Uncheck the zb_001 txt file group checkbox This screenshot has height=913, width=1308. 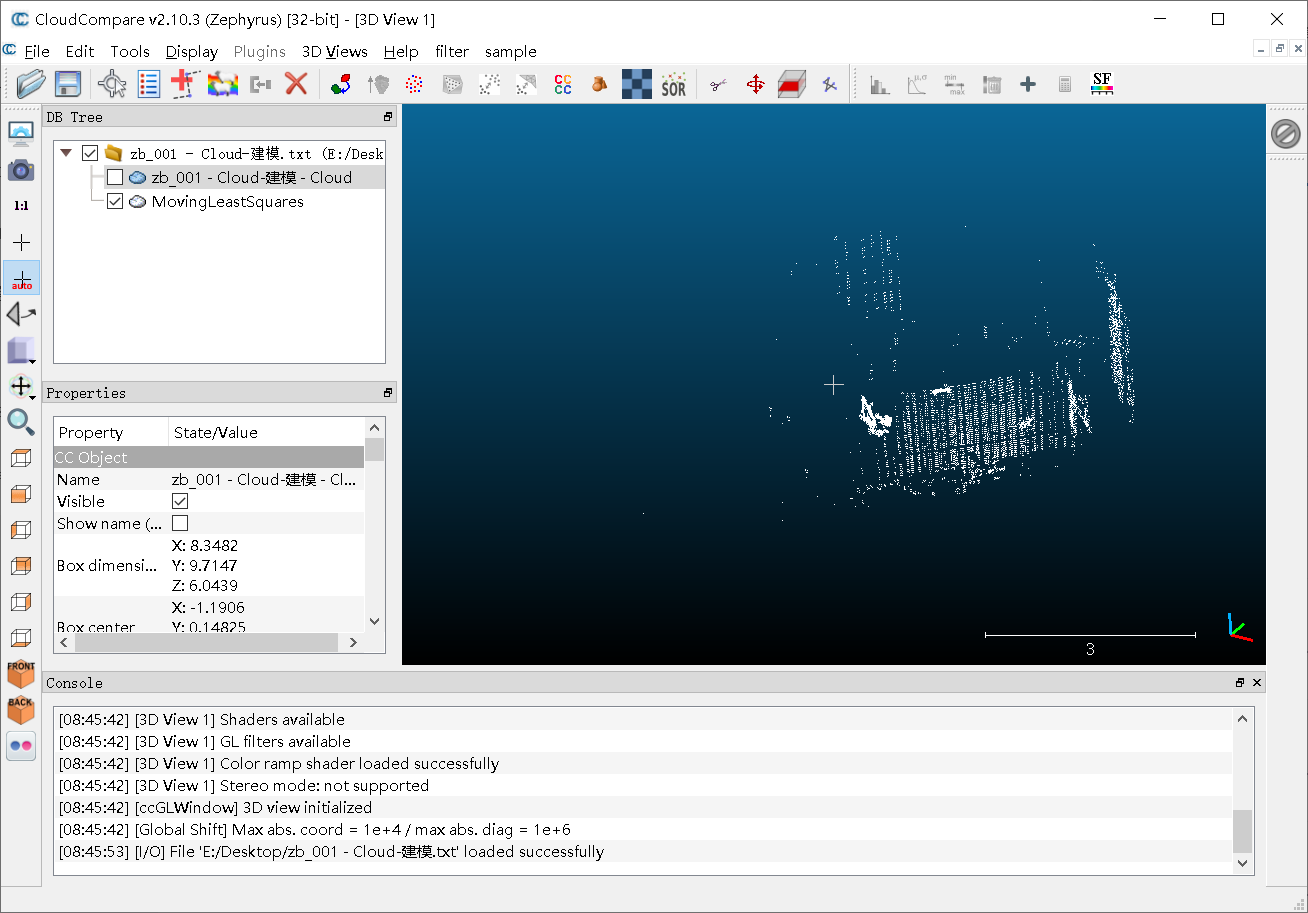90,153
